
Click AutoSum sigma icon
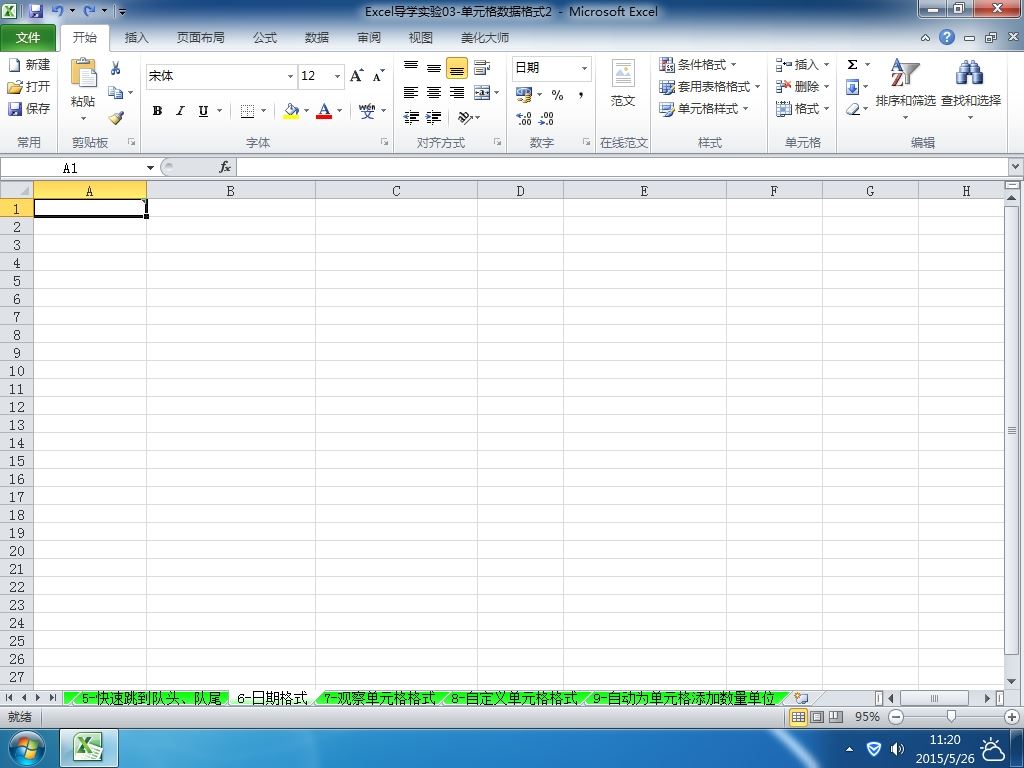point(852,64)
